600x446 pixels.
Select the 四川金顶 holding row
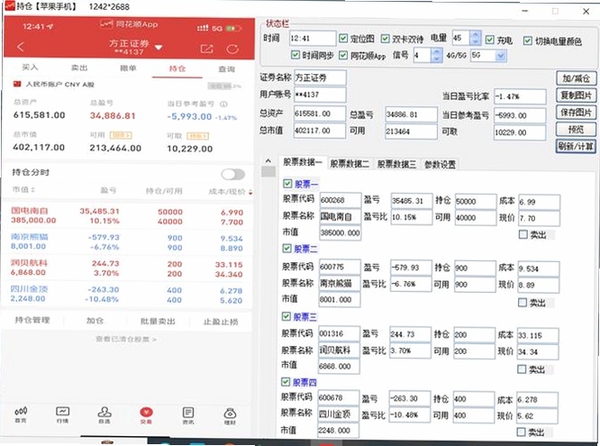[x=127, y=295]
